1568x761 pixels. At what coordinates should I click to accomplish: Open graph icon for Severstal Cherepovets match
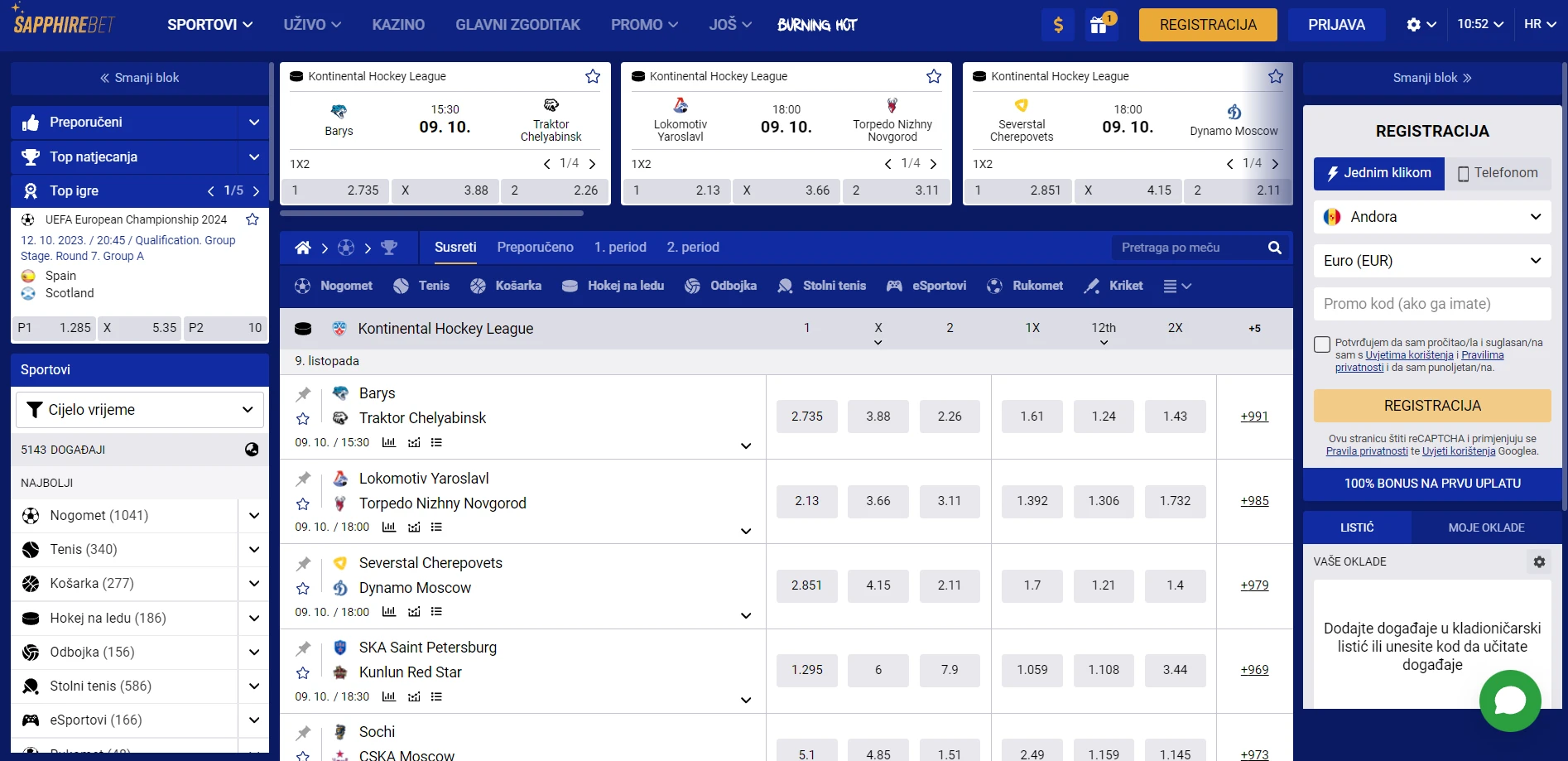(414, 612)
